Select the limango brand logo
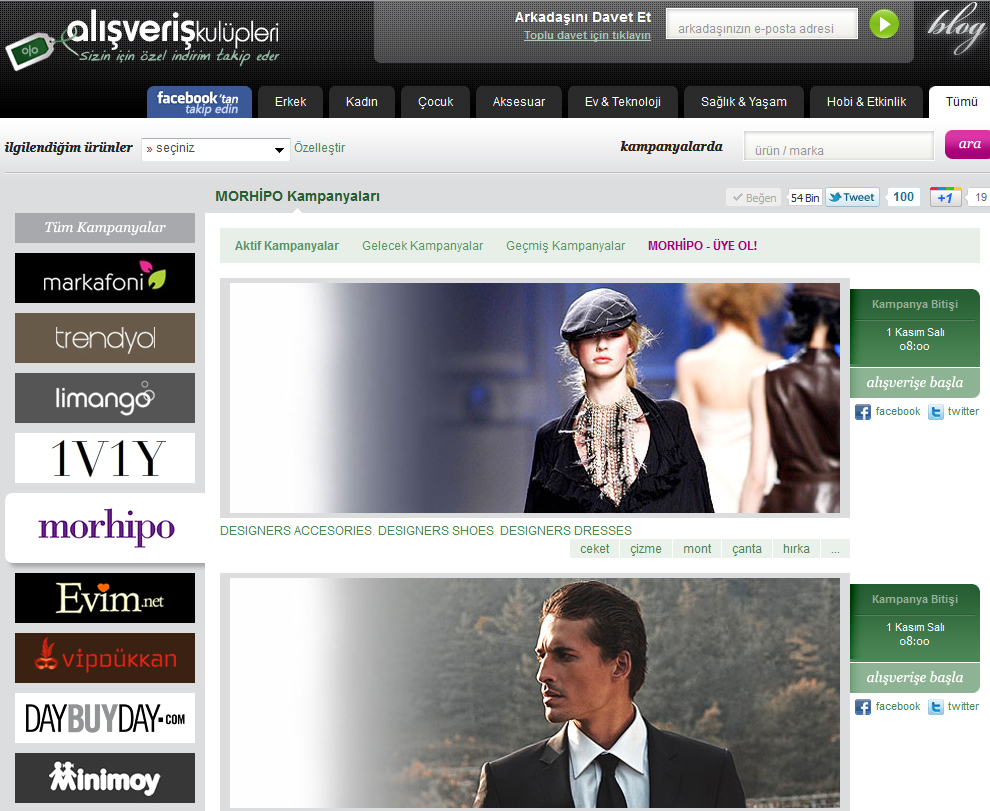This screenshot has width=990, height=811. tap(105, 398)
